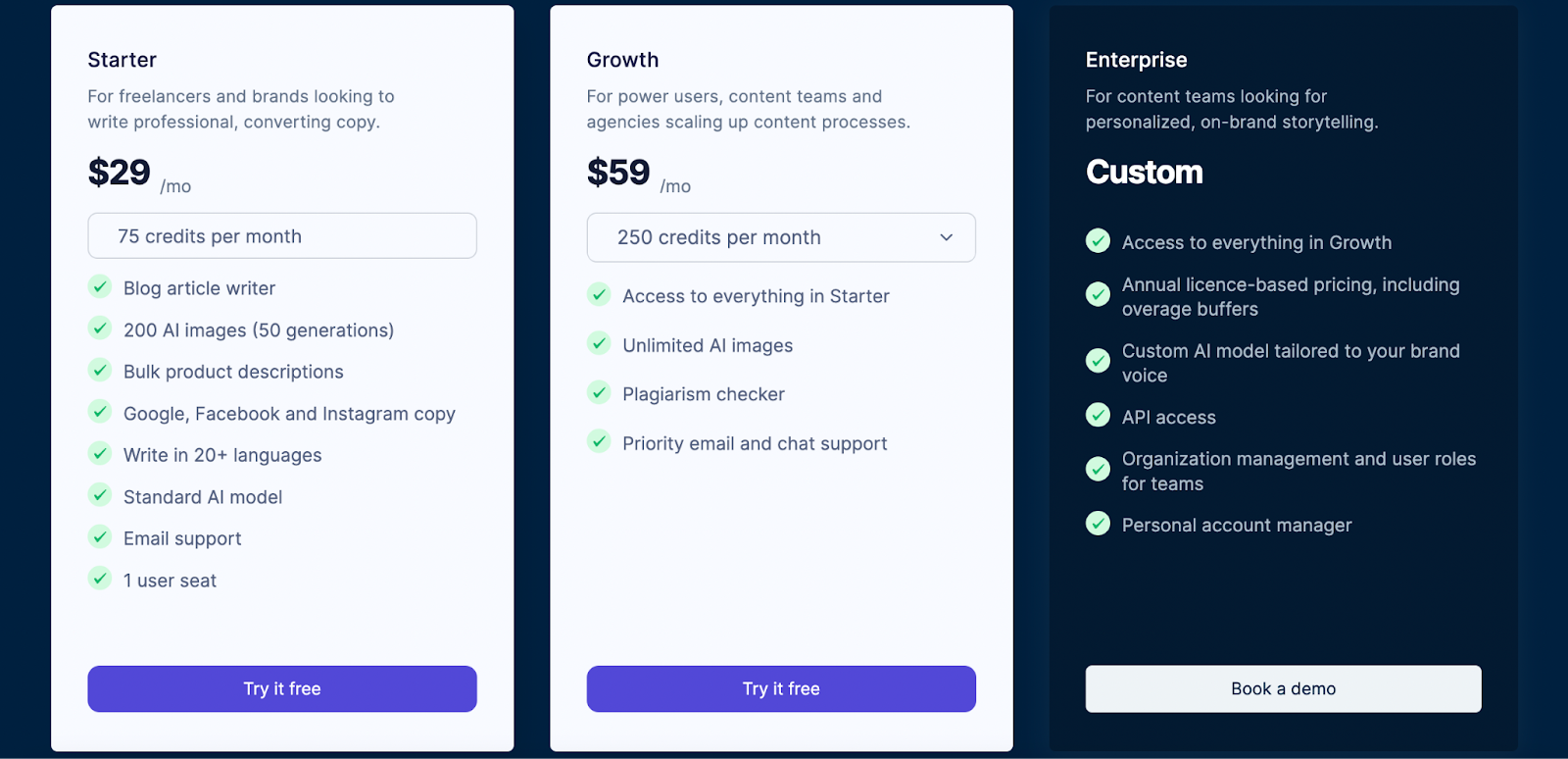Click the check icon beside Email support

[100, 536]
